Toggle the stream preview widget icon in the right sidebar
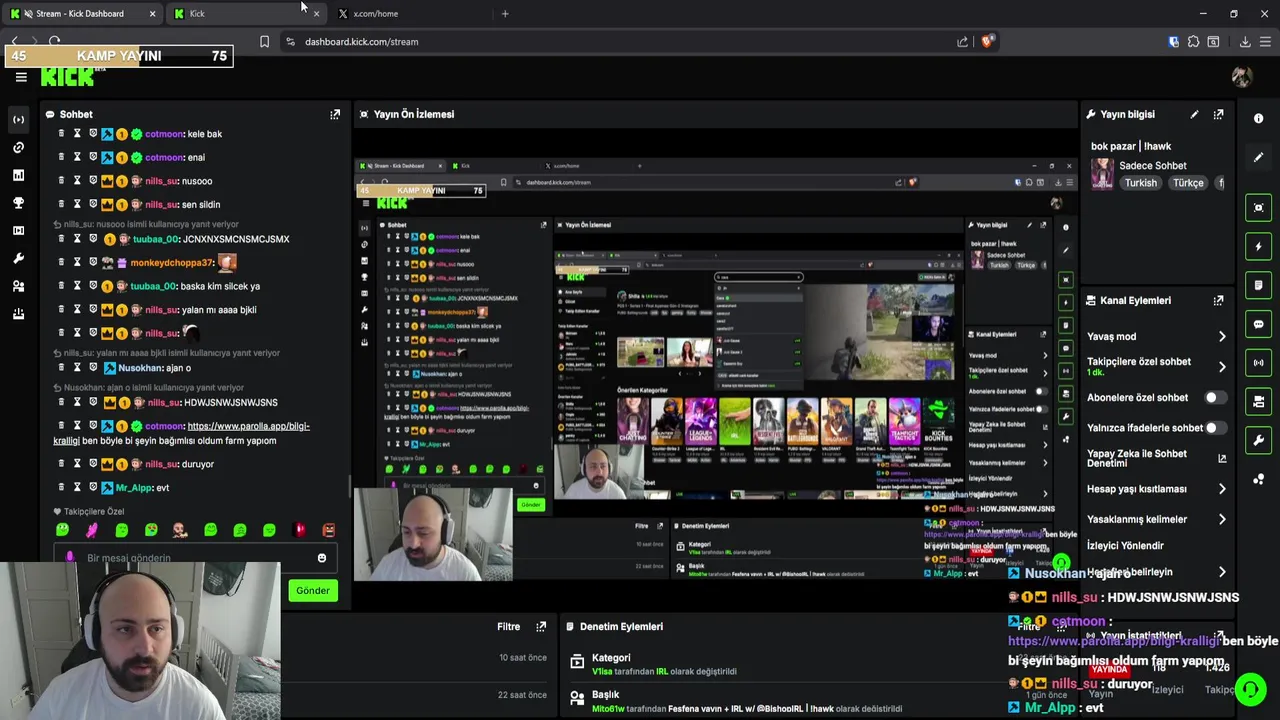 point(1258,208)
